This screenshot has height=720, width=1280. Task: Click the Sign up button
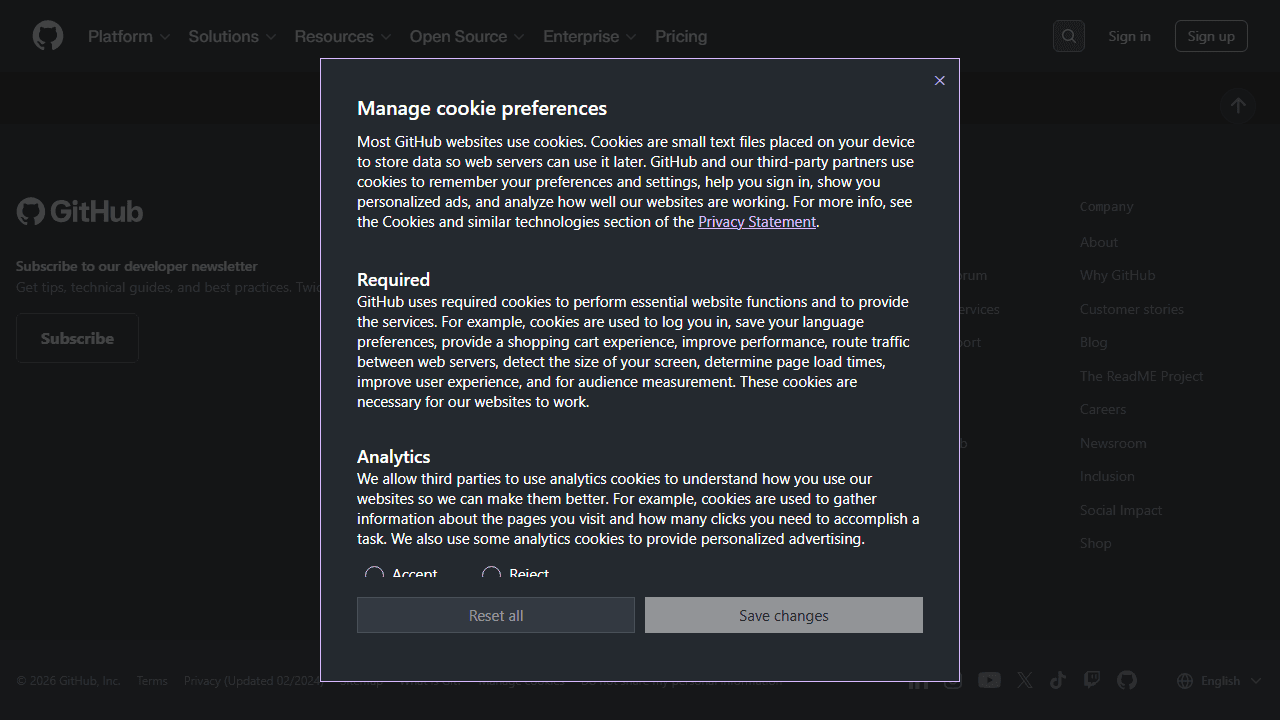coord(1211,36)
